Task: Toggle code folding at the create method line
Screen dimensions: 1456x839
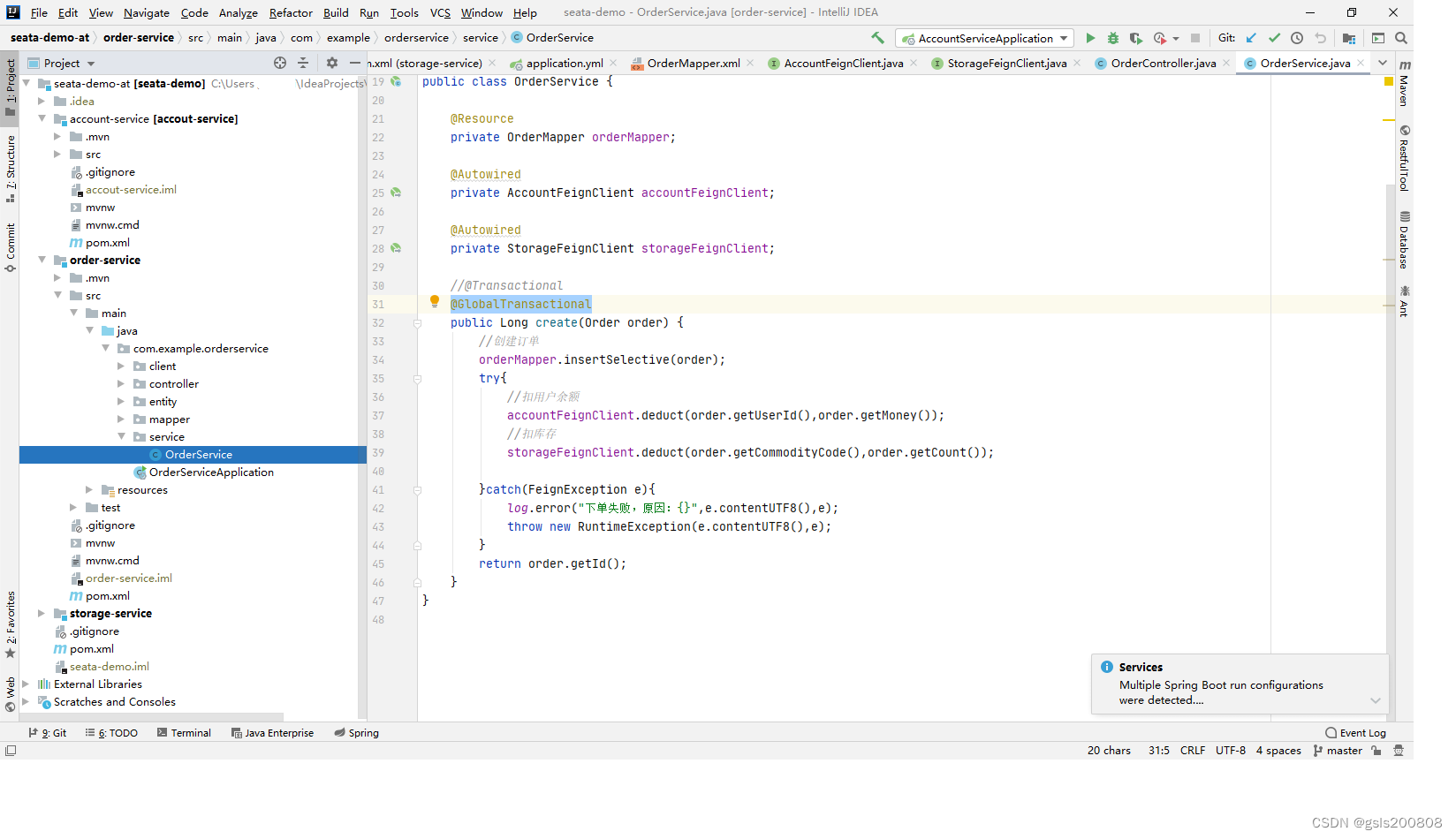Action: pyautogui.click(x=417, y=323)
